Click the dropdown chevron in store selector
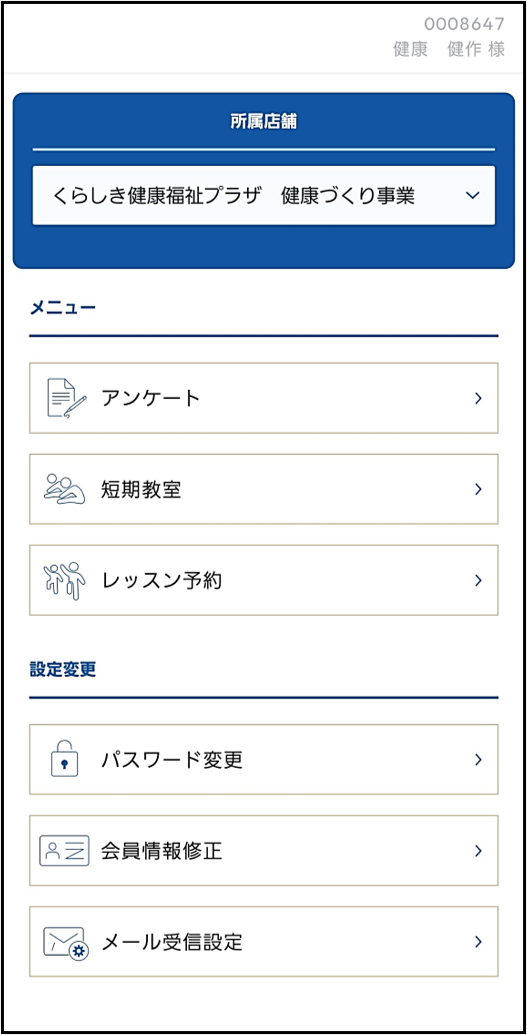This screenshot has height=1035, width=527. click(472, 195)
